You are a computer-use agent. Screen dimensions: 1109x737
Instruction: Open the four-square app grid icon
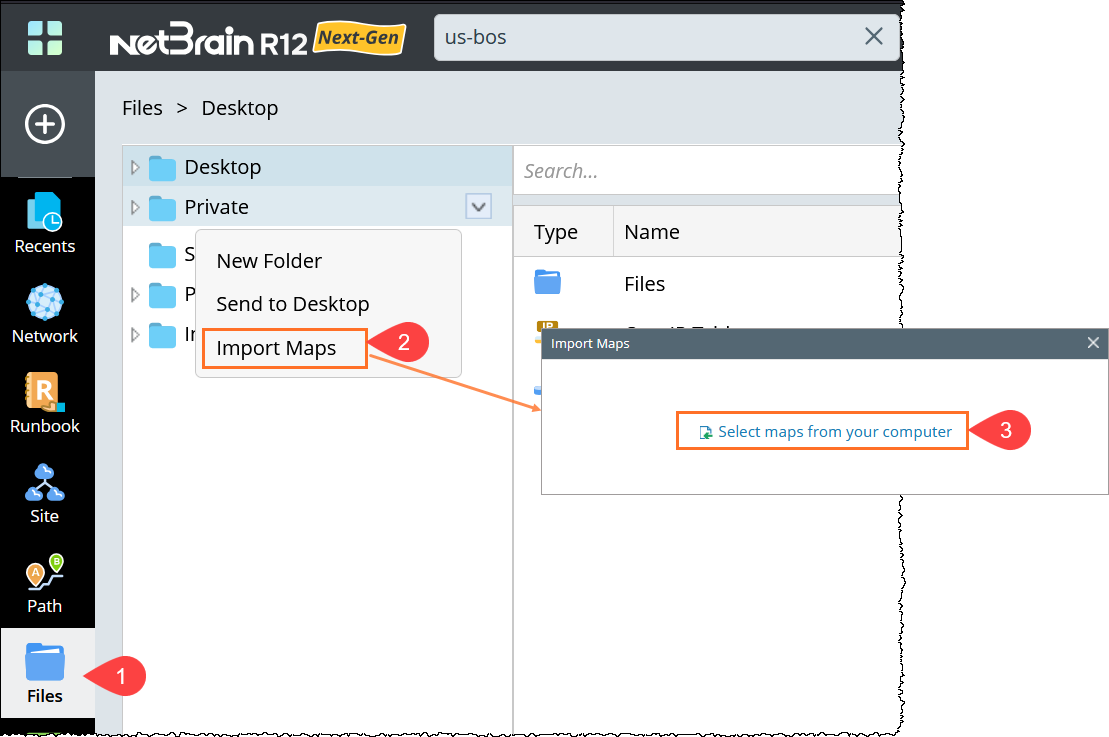pos(45,38)
